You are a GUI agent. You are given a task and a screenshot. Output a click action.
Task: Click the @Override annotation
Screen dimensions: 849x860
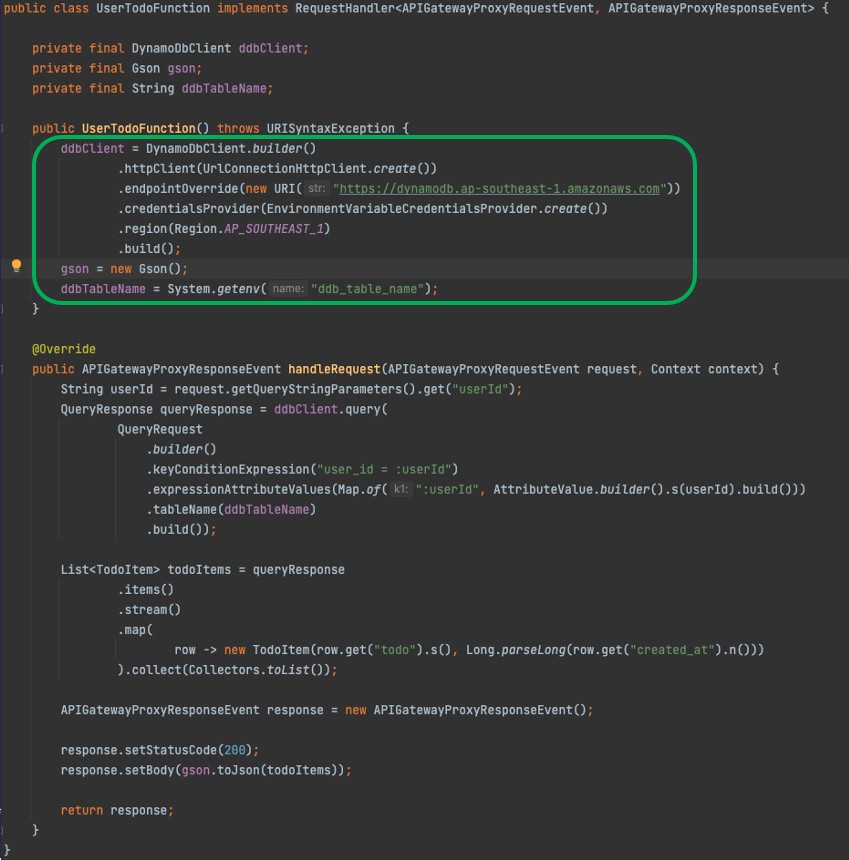pos(64,349)
